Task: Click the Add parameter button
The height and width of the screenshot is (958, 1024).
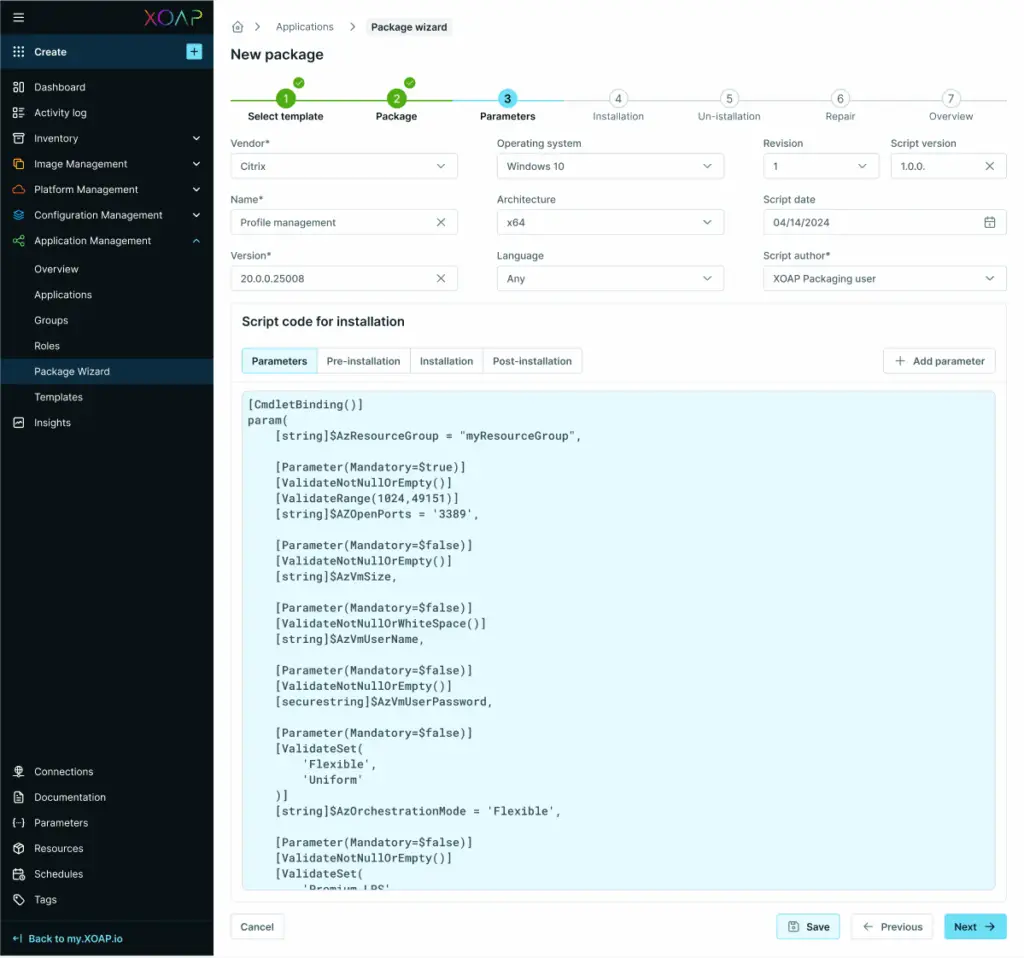Action: click(x=939, y=361)
